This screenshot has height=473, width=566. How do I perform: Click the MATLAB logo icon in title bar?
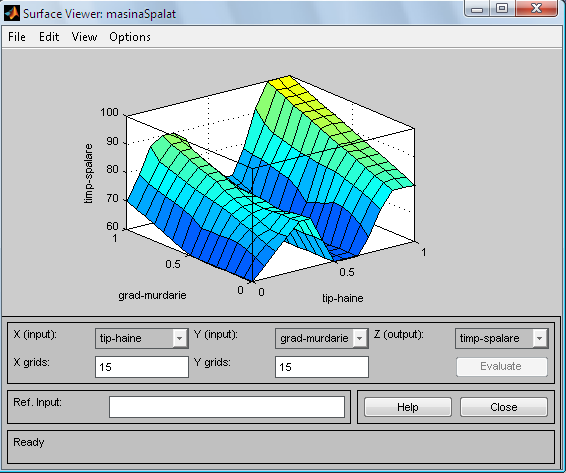(12, 13)
